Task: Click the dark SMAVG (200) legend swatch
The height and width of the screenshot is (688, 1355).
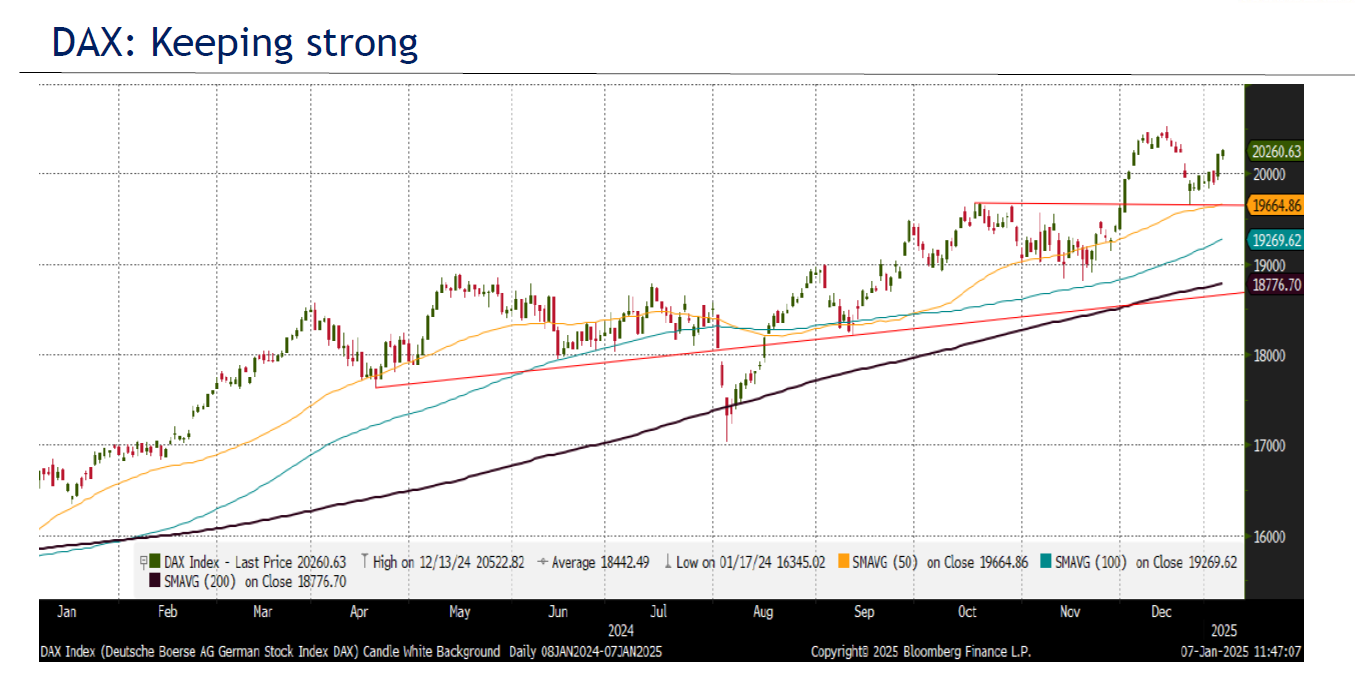Action: (154, 580)
